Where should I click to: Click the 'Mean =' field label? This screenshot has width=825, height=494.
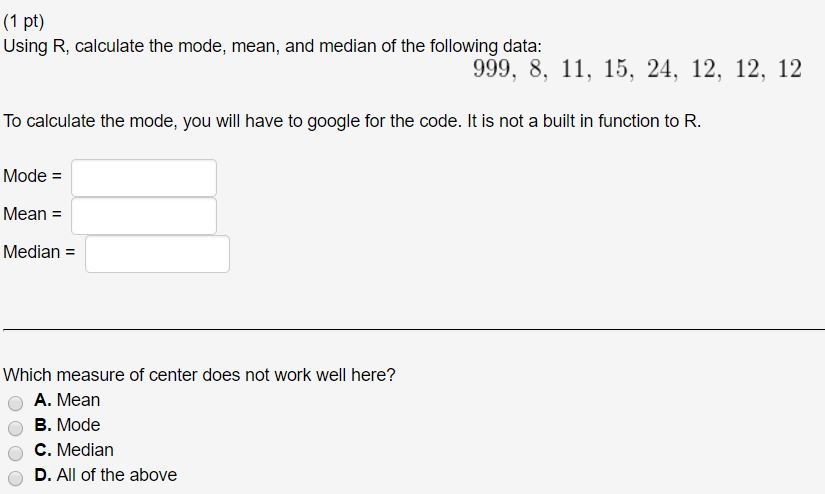[x=33, y=214]
